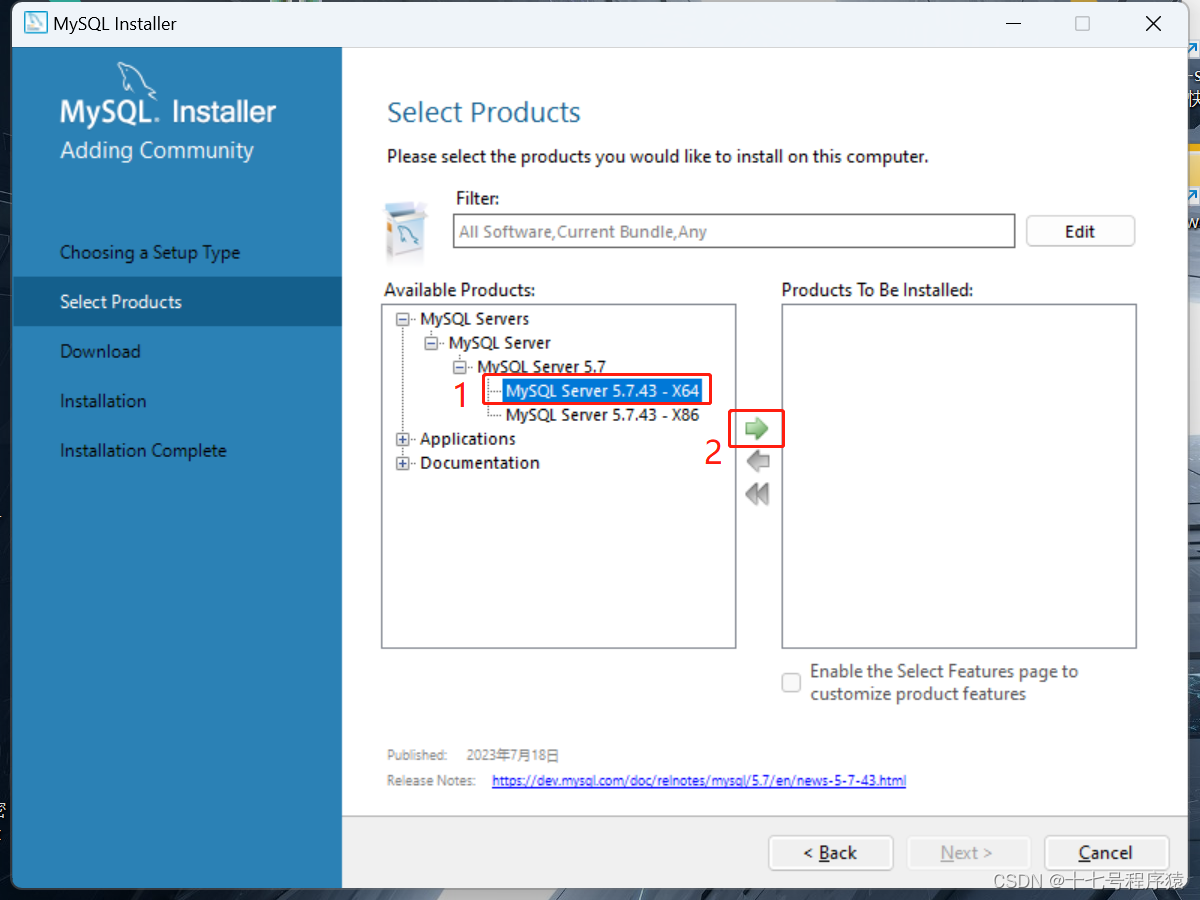Click the Select Products heading
This screenshot has width=1200, height=900.
pos(484,113)
